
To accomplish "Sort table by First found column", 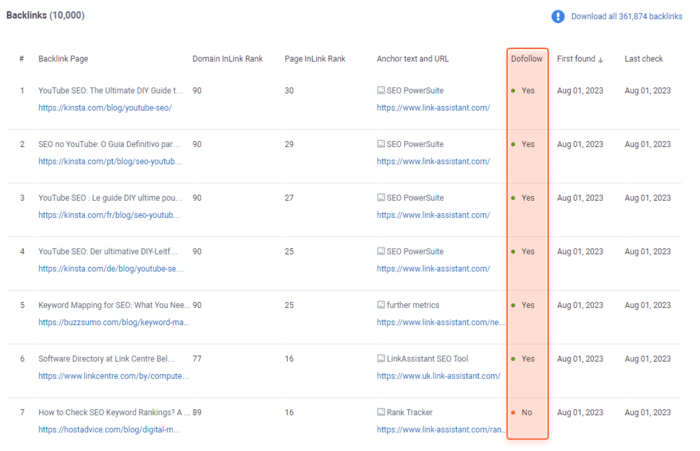I will (576, 58).
